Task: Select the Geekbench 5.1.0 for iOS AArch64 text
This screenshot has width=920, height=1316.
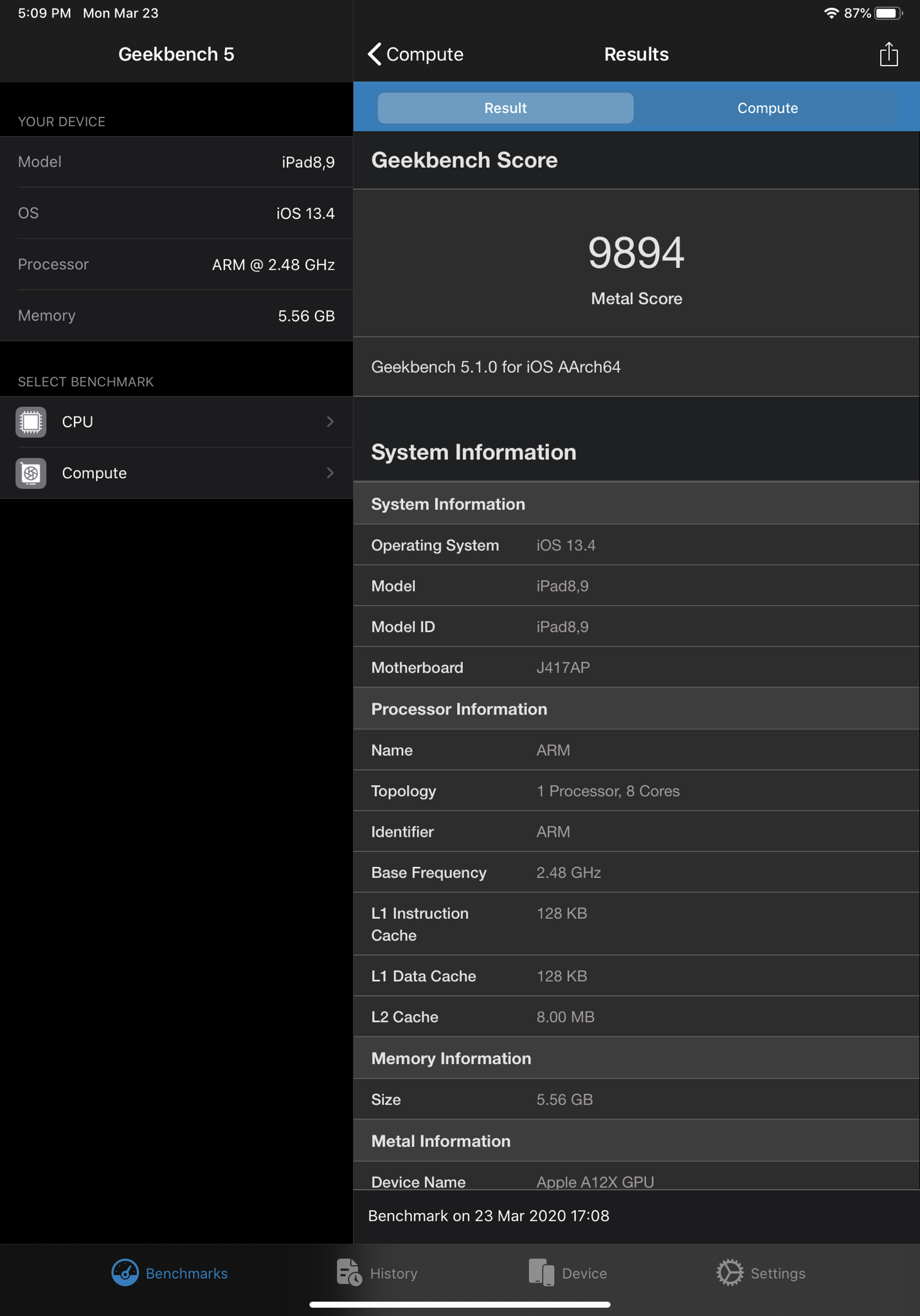Action: pyautogui.click(x=496, y=368)
